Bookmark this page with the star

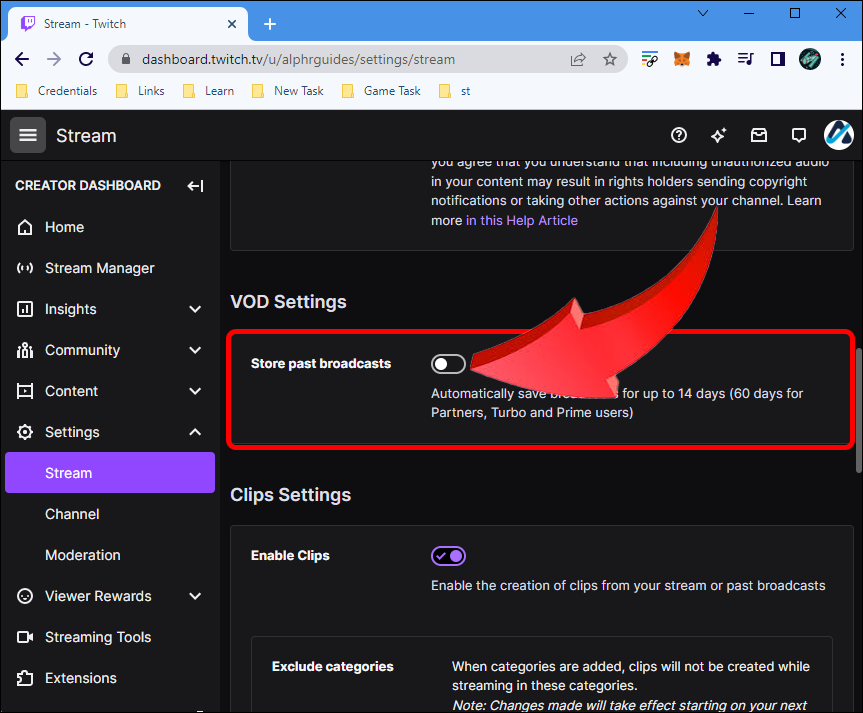click(x=609, y=59)
